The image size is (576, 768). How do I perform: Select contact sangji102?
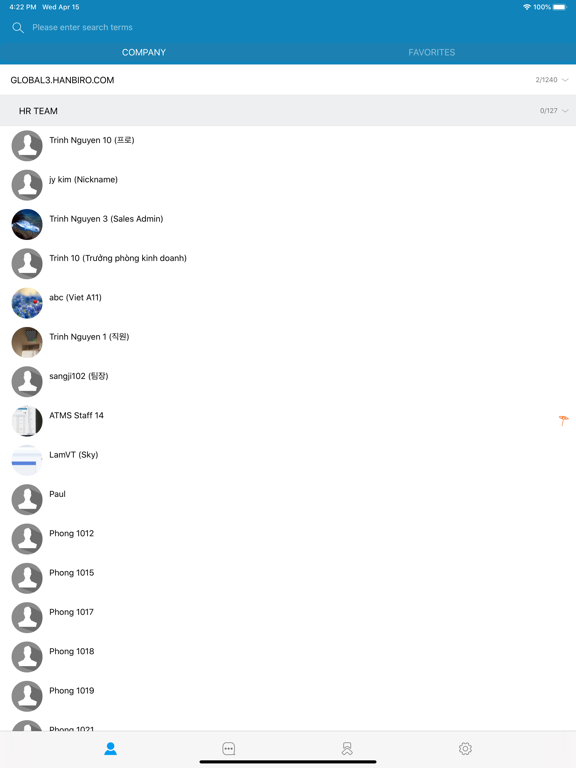point(288,382)
